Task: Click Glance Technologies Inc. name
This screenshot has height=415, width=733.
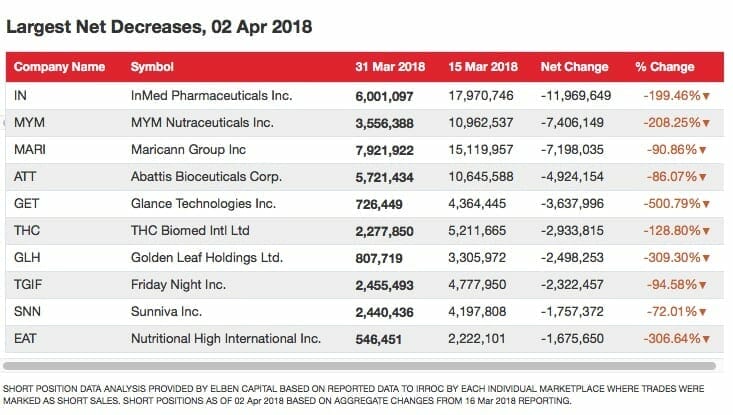Action: click(203, 204)
